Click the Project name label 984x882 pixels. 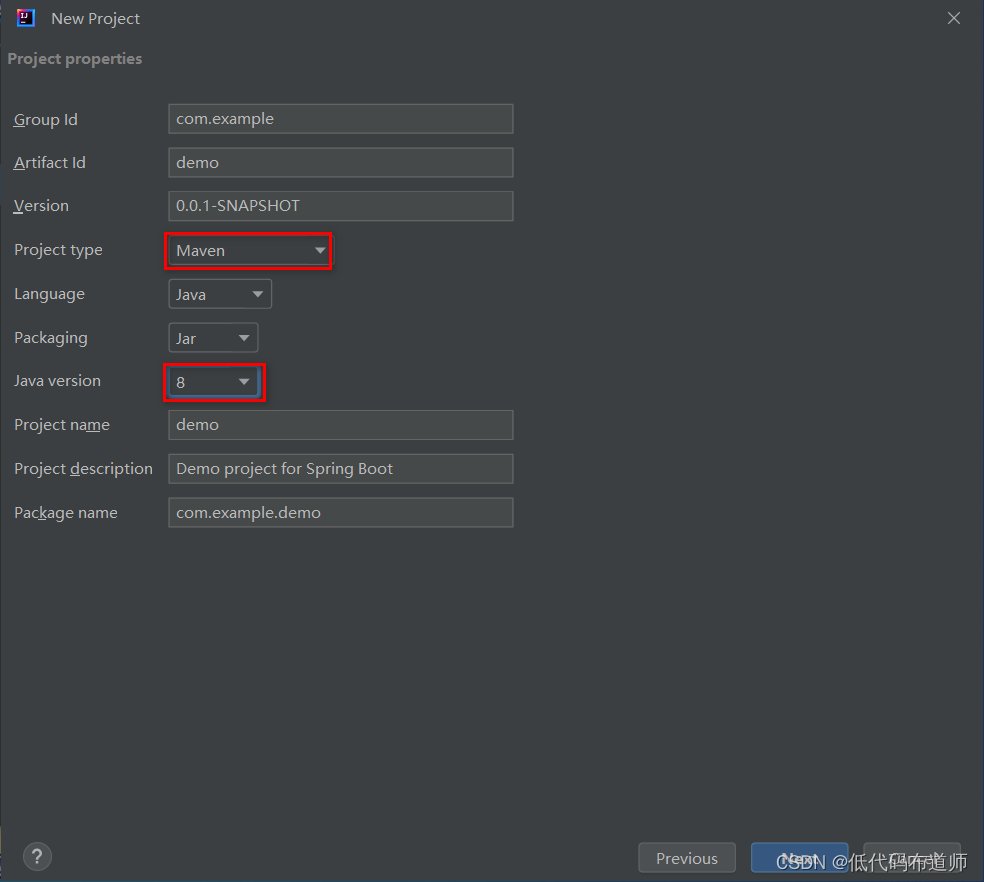click(62, 425)
